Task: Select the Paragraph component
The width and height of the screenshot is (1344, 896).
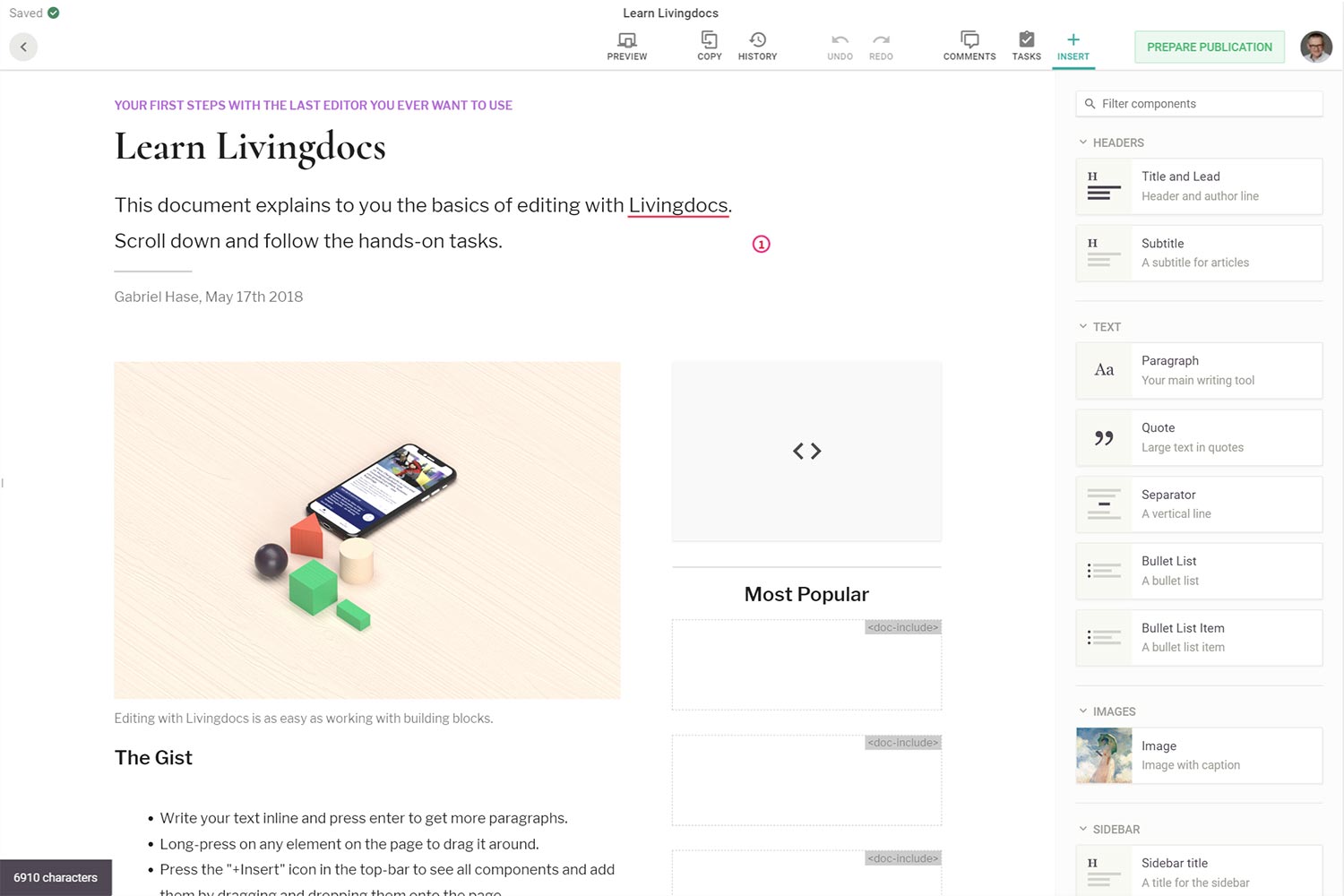Action: pos(1198,370)
